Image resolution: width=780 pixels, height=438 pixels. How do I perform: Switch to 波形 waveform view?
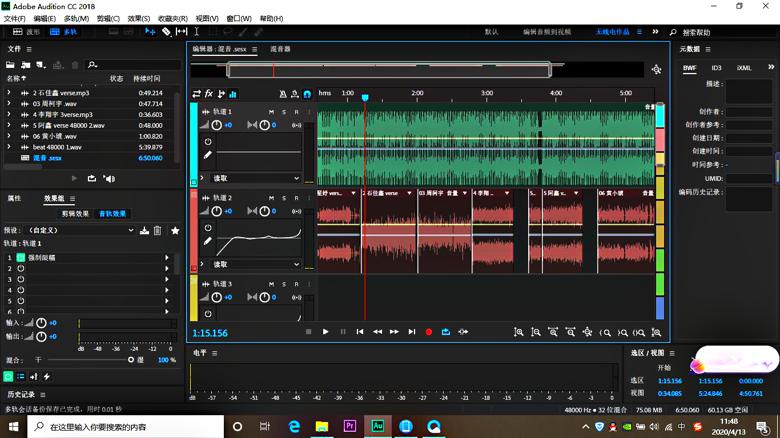click(27, 32)
